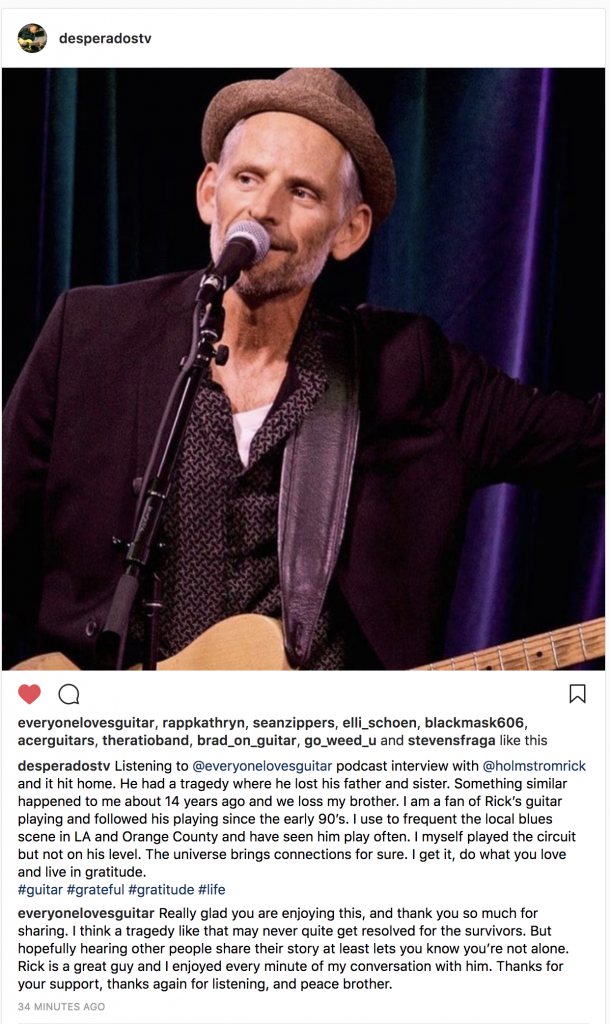Unlike the post with the red heart

tap(29, 694)
